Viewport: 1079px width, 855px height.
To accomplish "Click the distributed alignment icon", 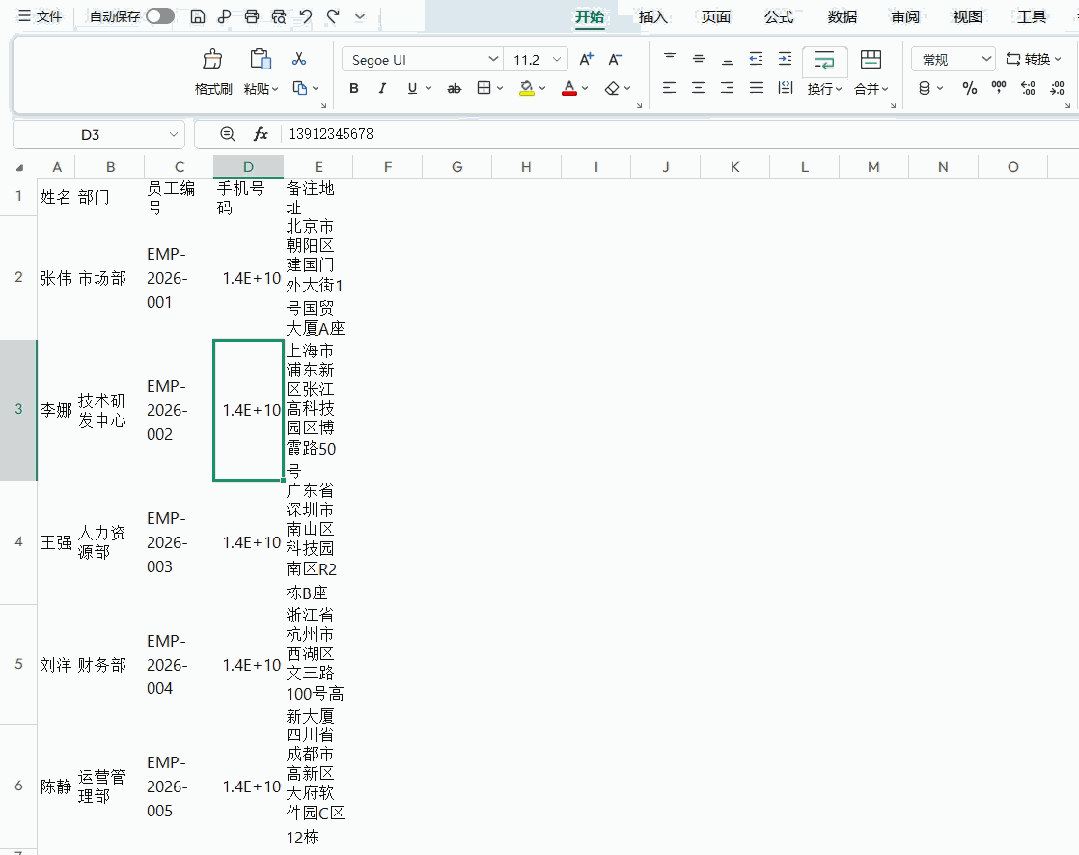I will click(x=785, y=87).
